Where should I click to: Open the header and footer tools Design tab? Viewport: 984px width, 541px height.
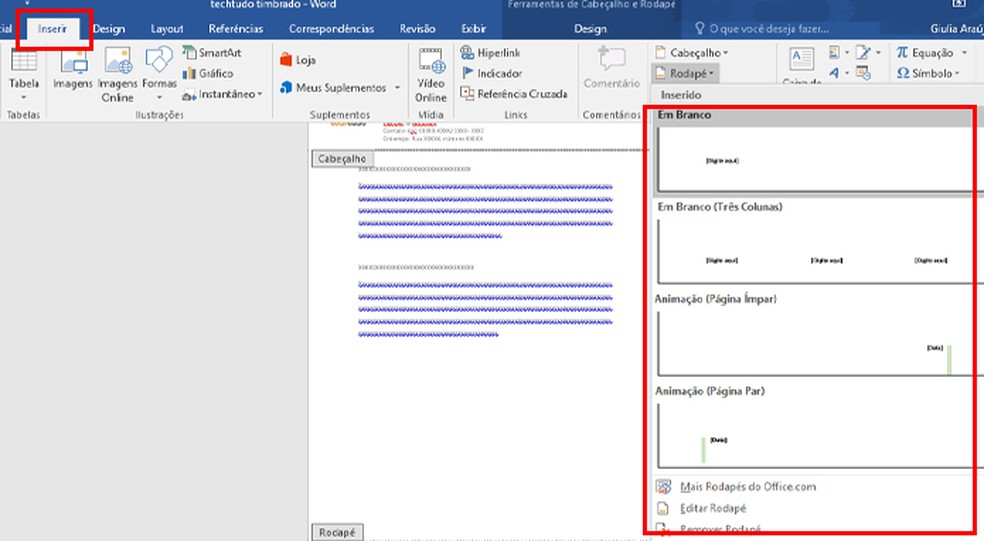(590, 29)
